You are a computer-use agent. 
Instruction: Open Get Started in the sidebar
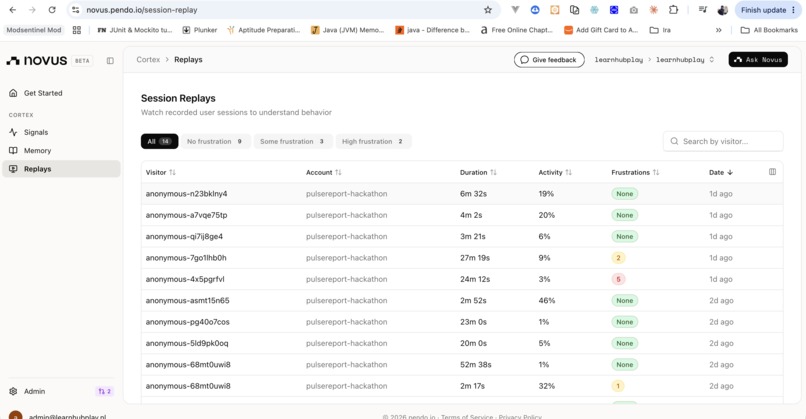(61, 93)
